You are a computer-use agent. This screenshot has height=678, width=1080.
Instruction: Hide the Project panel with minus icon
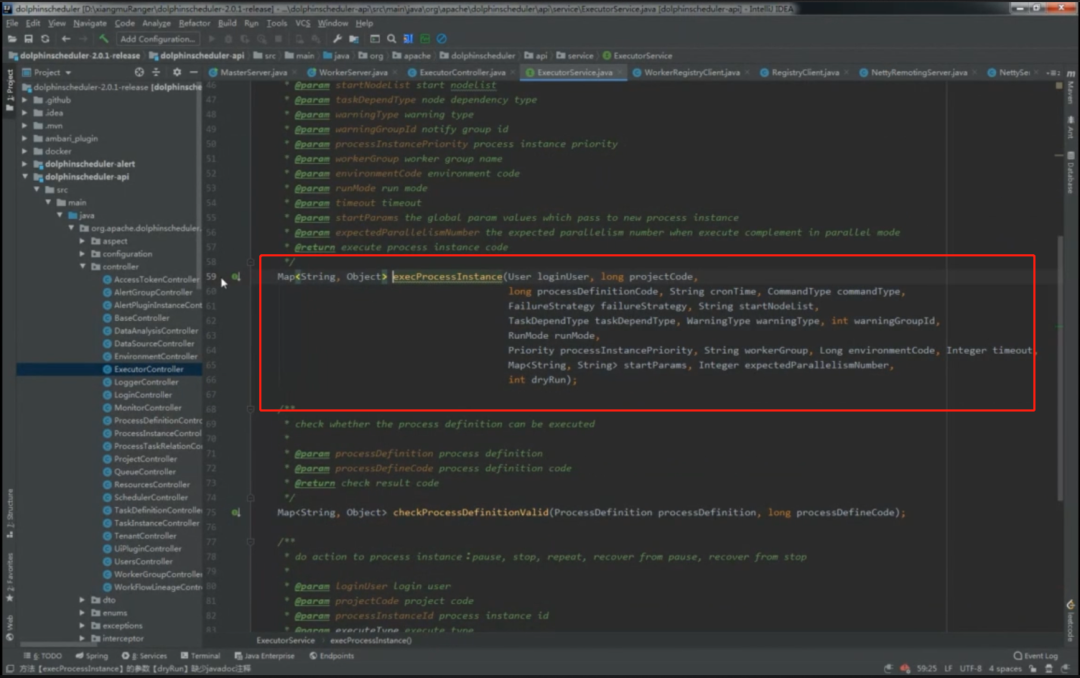(194, 72)
